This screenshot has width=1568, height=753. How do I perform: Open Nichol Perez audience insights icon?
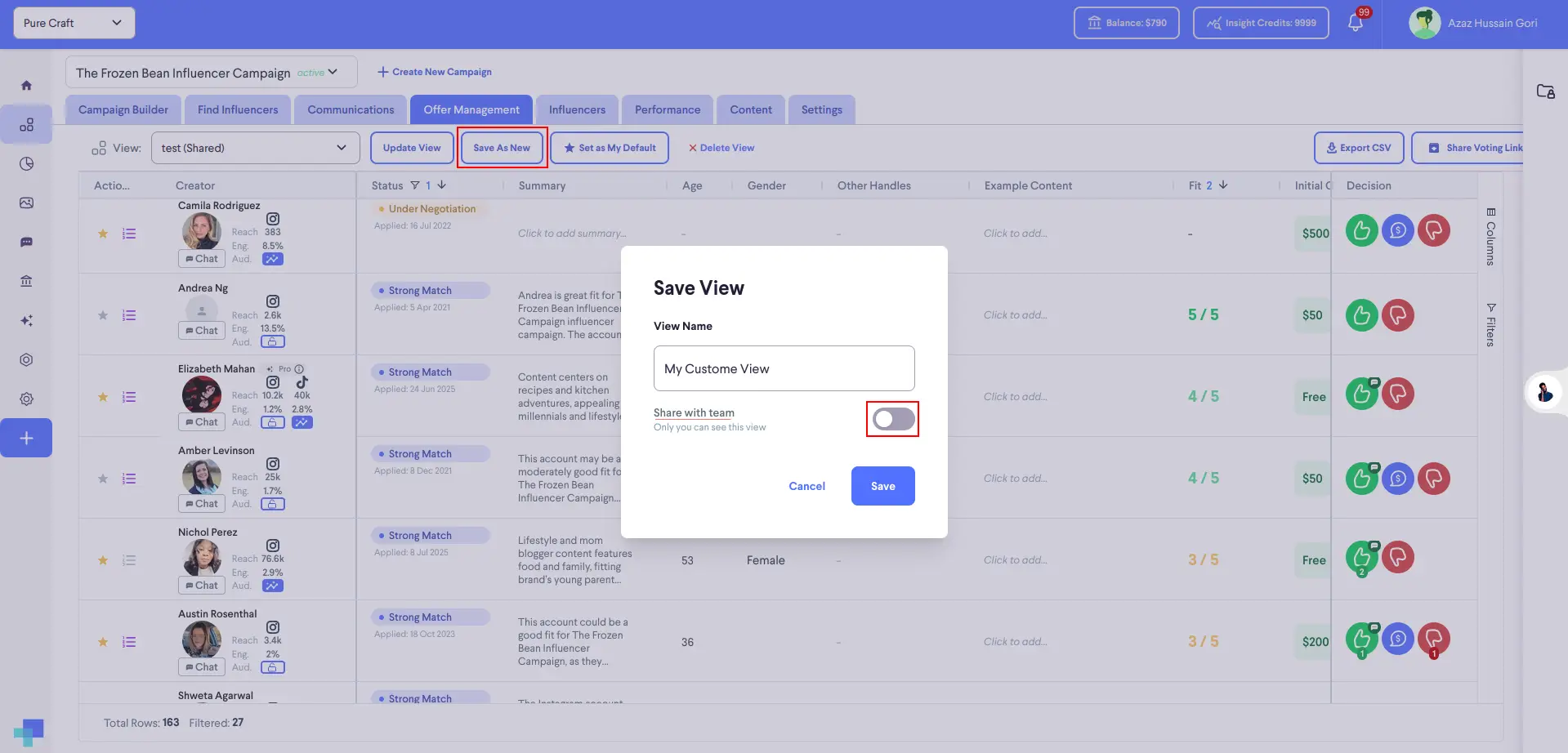click(273, 586)
